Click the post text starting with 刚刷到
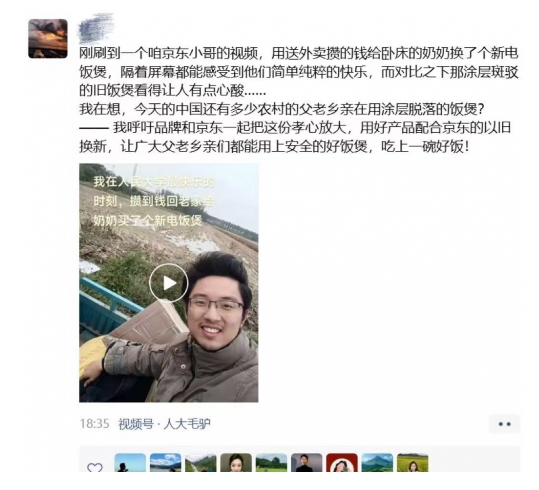The image size is (539, 490). [x=299, y=72]
